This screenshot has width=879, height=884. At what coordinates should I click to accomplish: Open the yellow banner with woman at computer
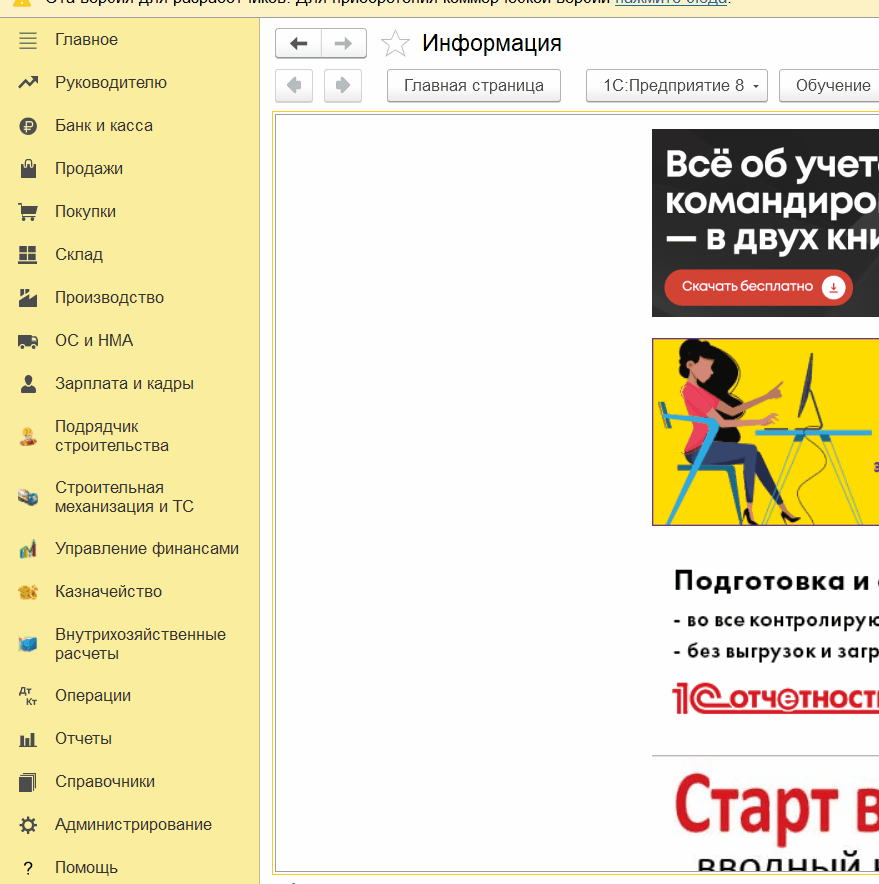point(765,432)
